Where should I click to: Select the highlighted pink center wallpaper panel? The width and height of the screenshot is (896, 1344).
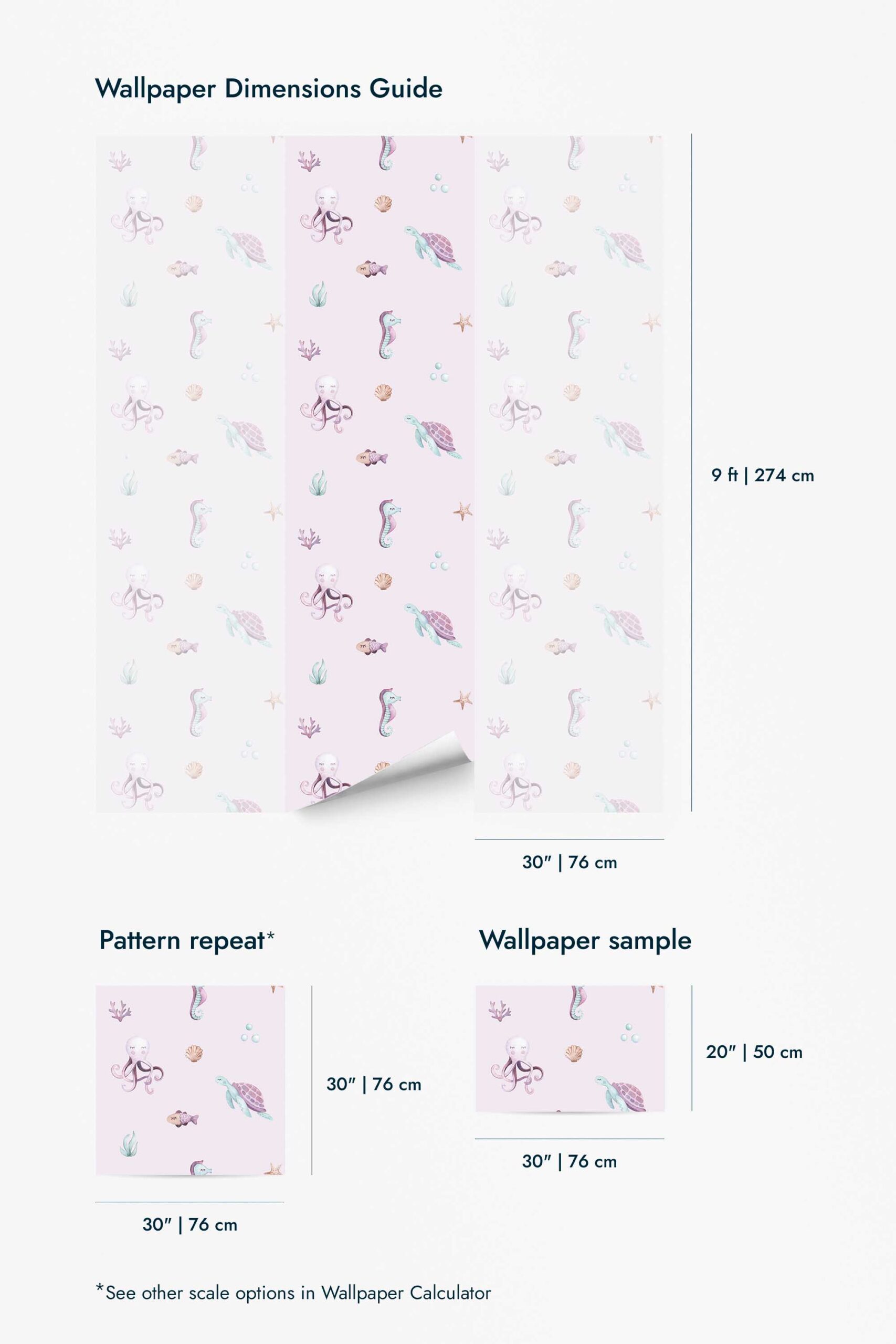click(x=380, y=474)
